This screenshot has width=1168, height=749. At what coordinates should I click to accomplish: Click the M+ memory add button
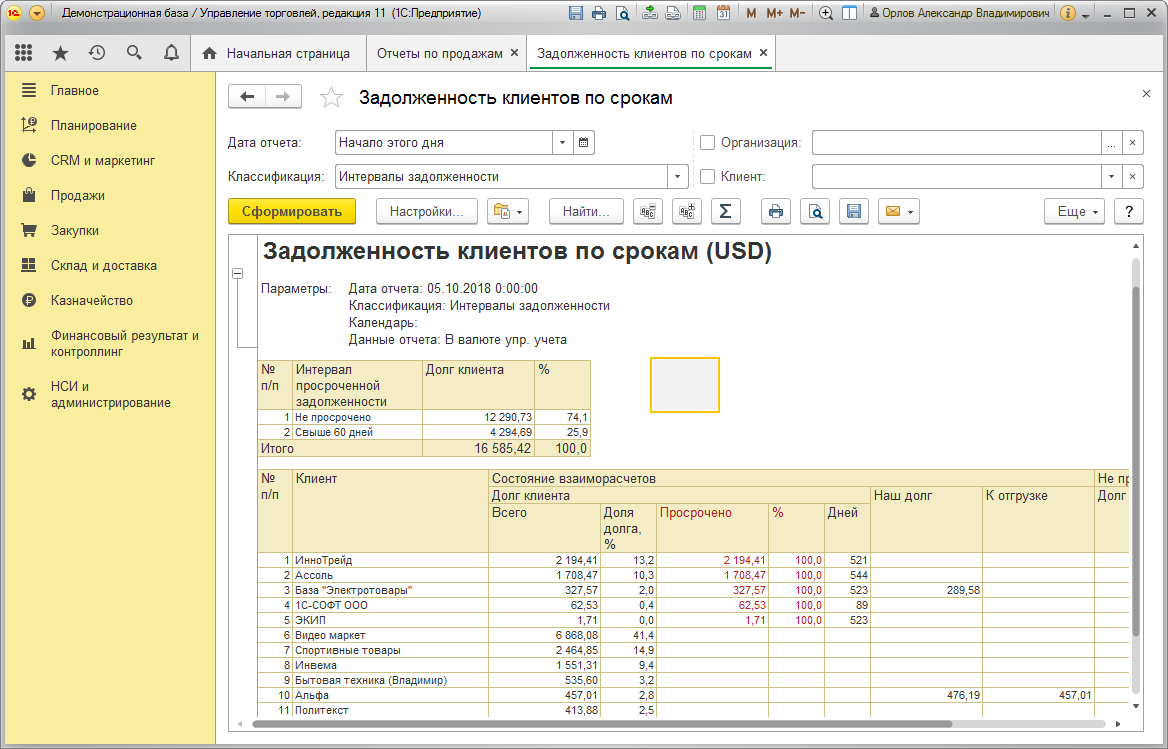(x=774, y=13)
